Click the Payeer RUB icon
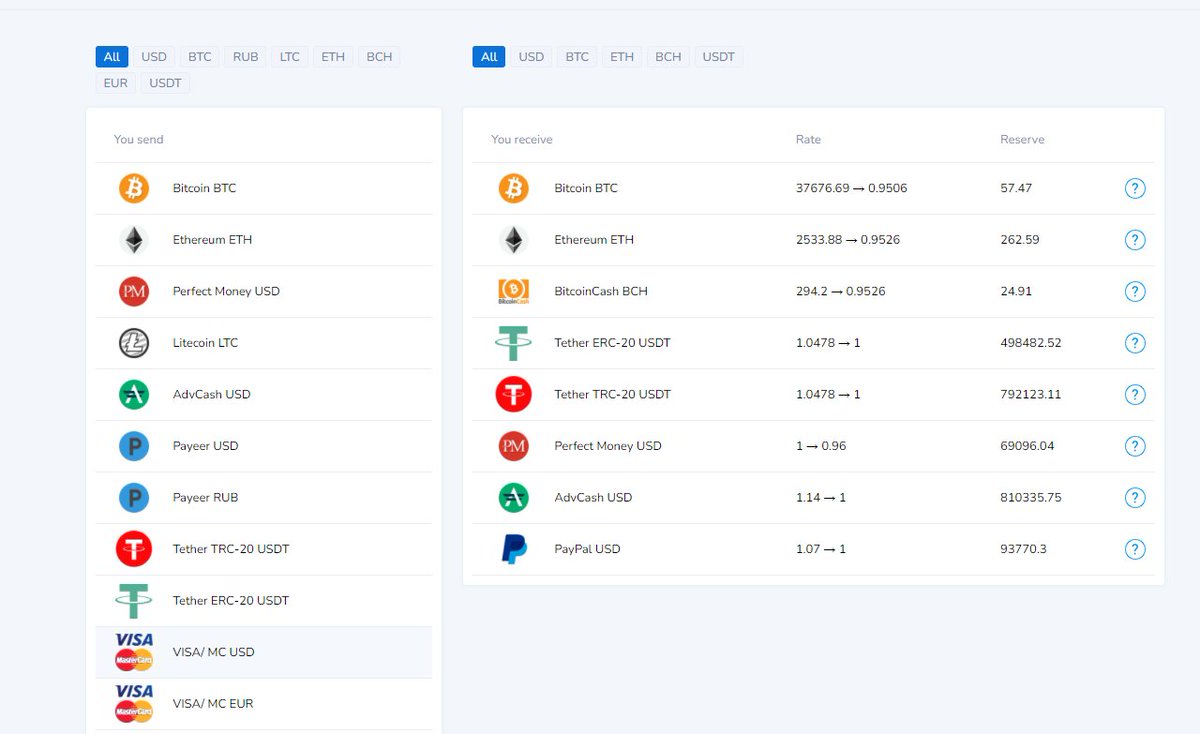Screen dimensions: 1200x734 point(134,497)
